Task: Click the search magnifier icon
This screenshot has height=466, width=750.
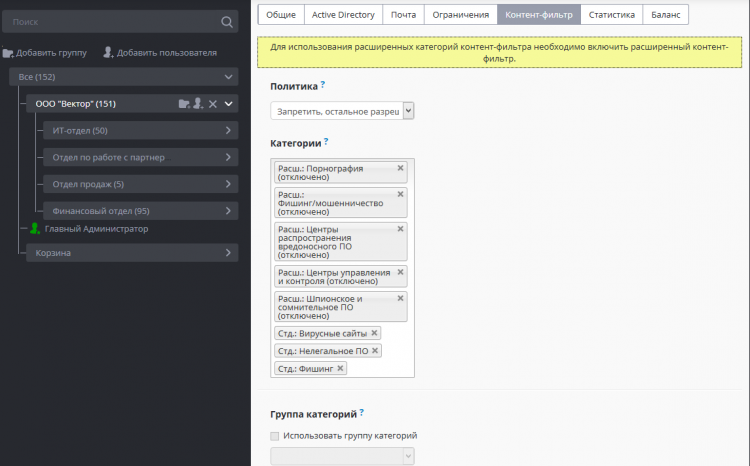Action: click(x=226, y=22)
